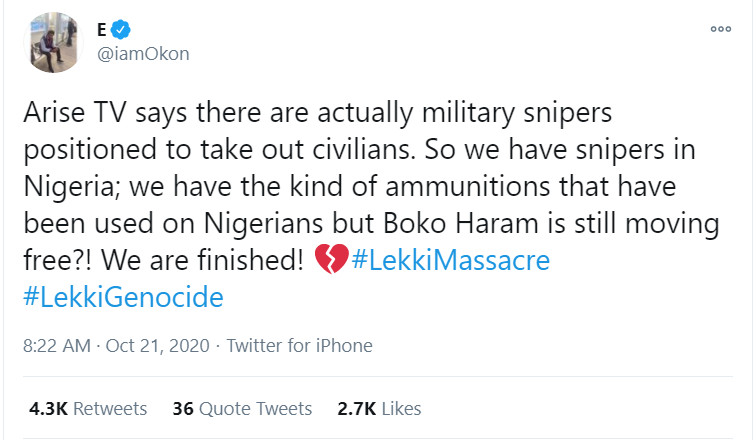
Task: Open the three-dot more options menu
Action: coord(720,29)
